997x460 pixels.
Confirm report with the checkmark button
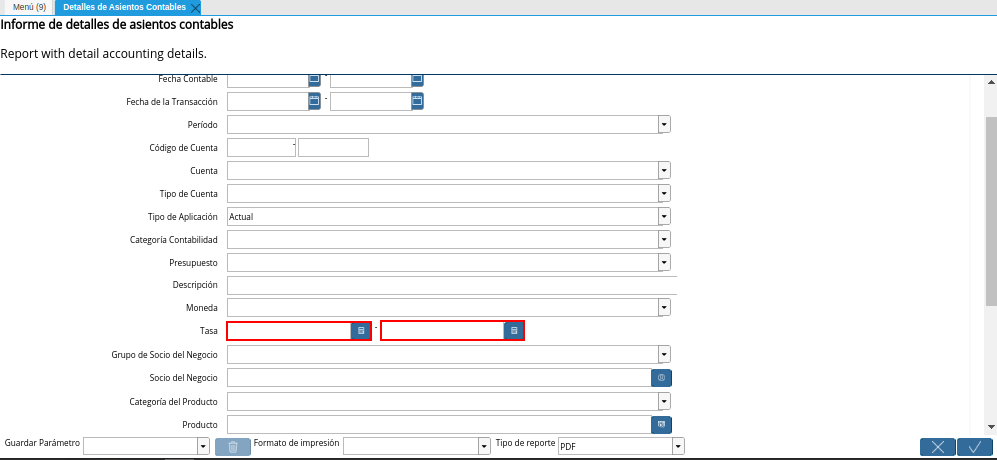975,447
